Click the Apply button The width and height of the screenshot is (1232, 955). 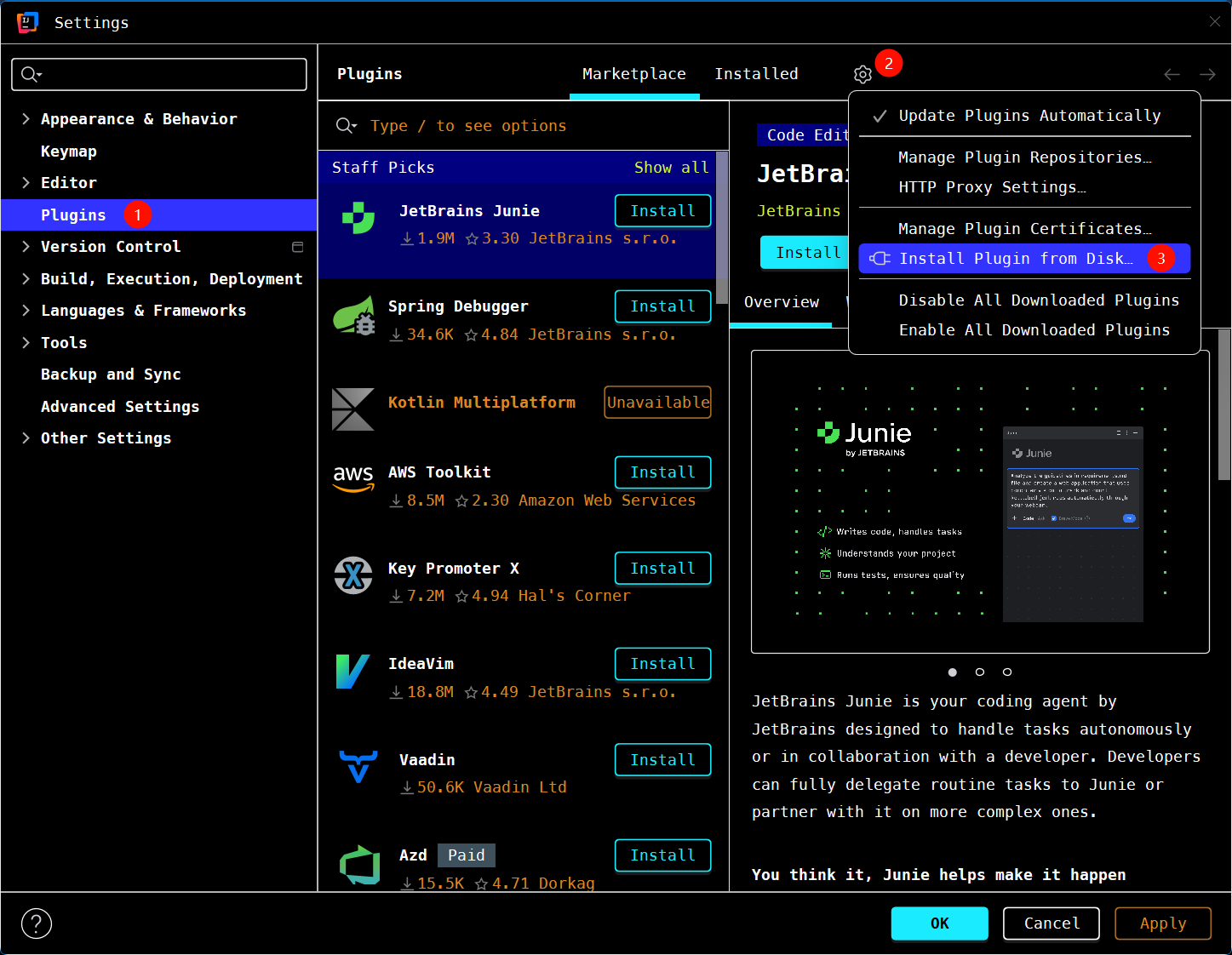pyautogui.click(x=1162, y=924)
